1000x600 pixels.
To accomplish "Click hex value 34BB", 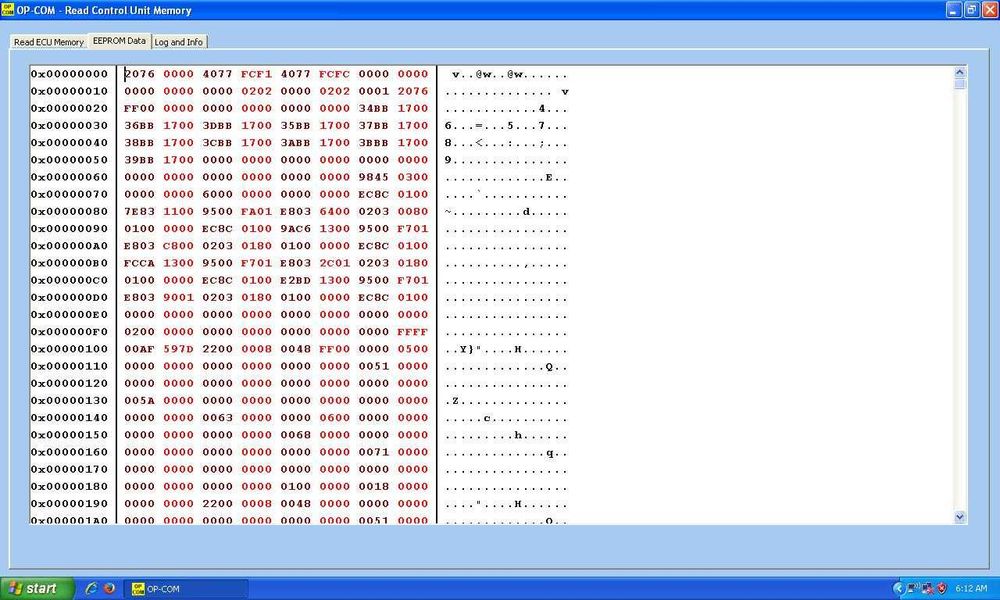I will pos(373,108).
